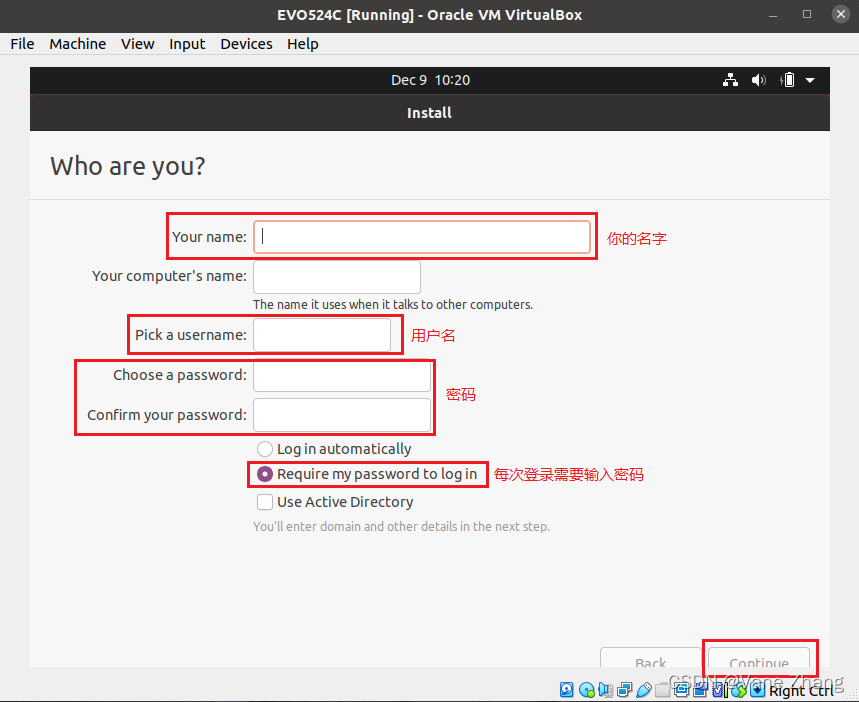Open the File menu
Viewport: 859px width, 702px height.
(22, 44)
